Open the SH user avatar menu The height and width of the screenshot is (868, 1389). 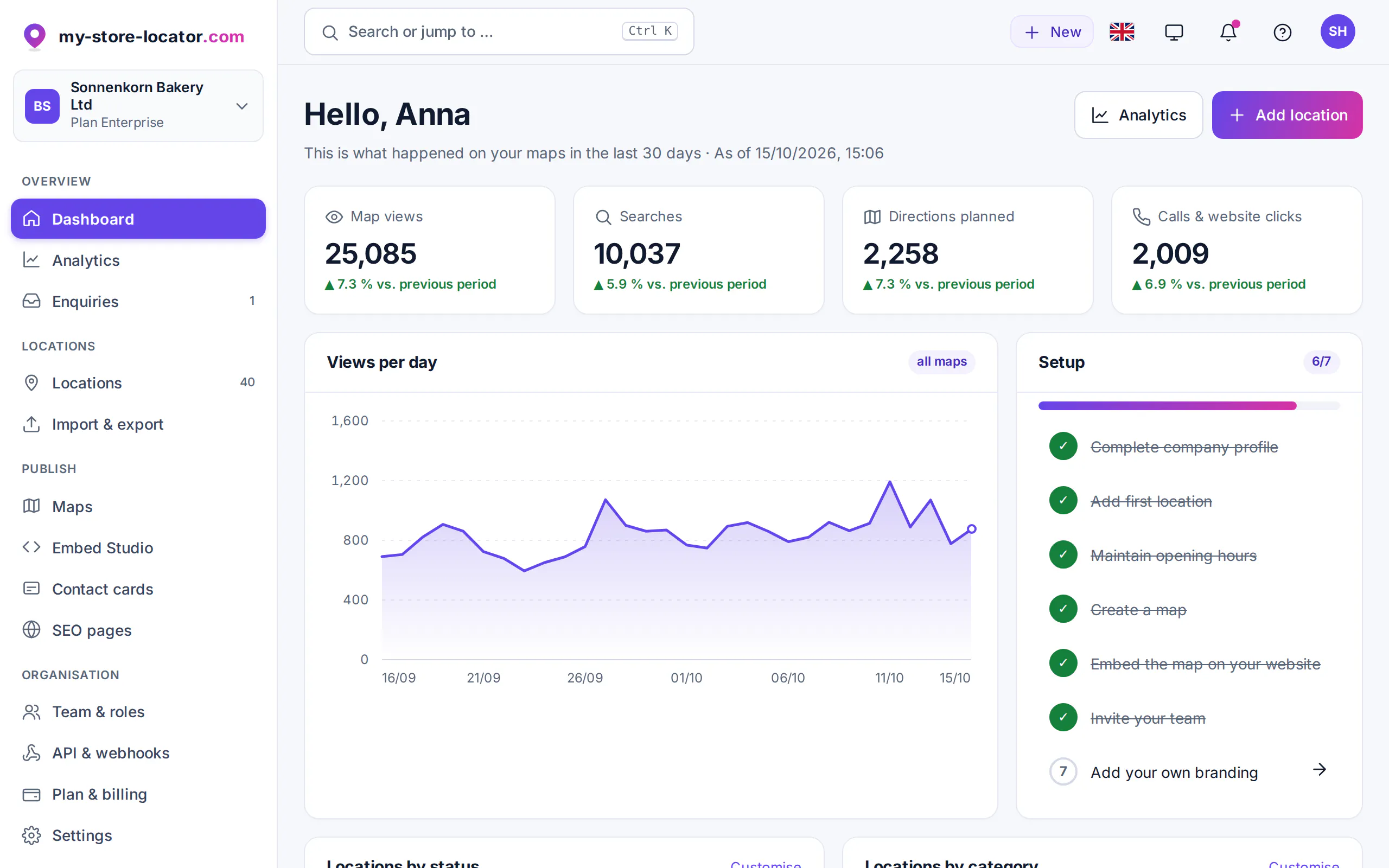coord(1337,31)
